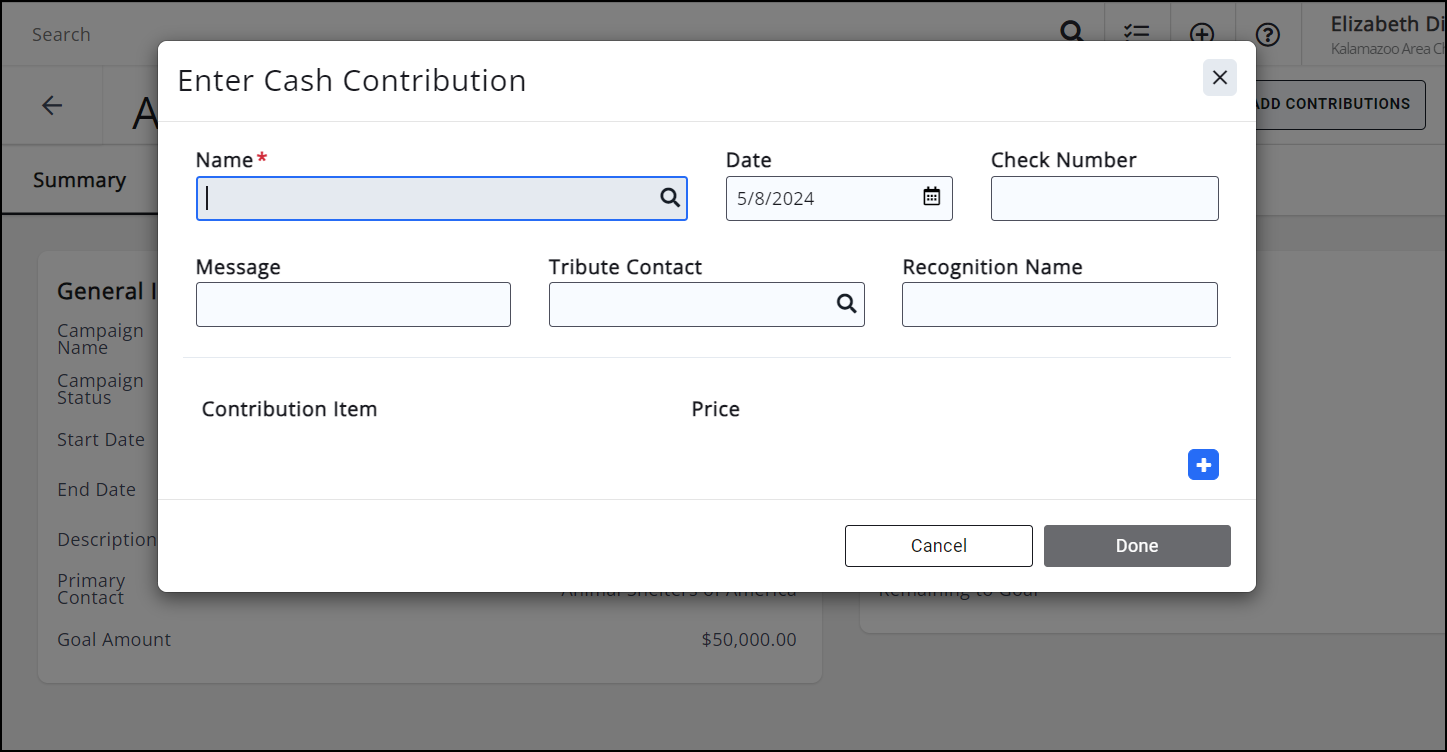Switch to the Summary tab

79,181
